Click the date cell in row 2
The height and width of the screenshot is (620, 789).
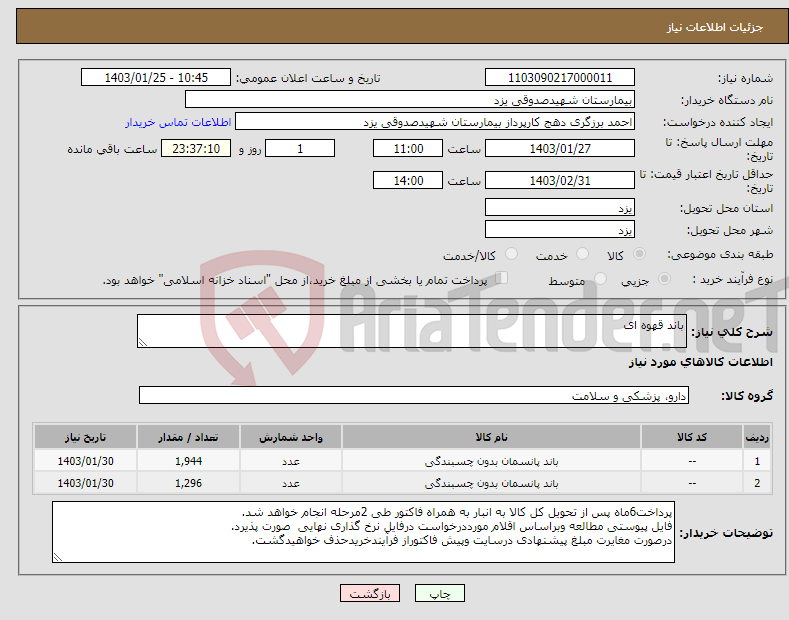86,483
